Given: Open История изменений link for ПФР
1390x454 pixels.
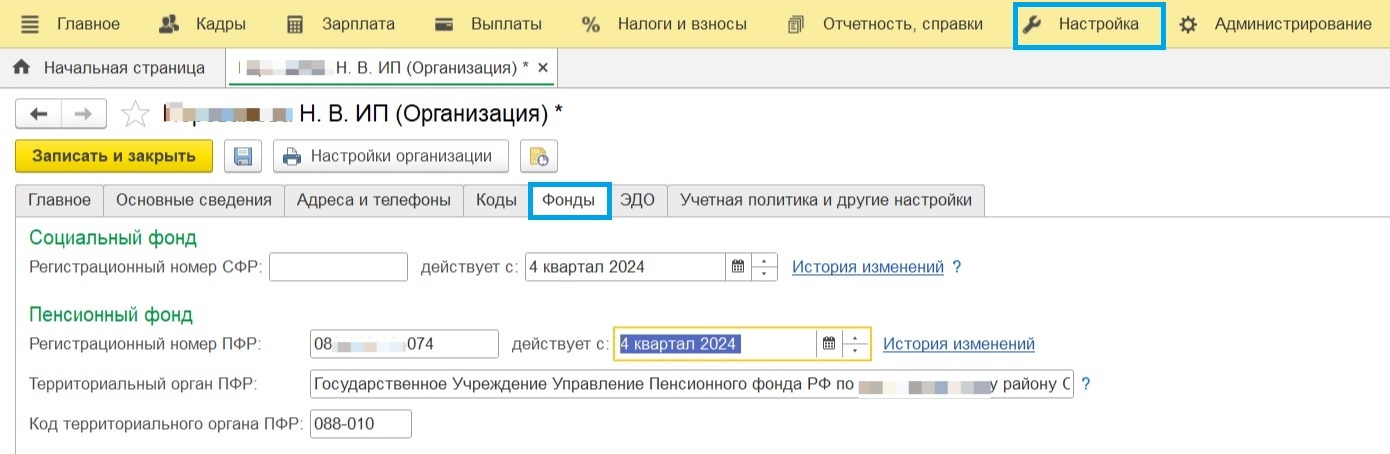Looking at the screenshot, I should pyautogui.click(x=959, y=344).
